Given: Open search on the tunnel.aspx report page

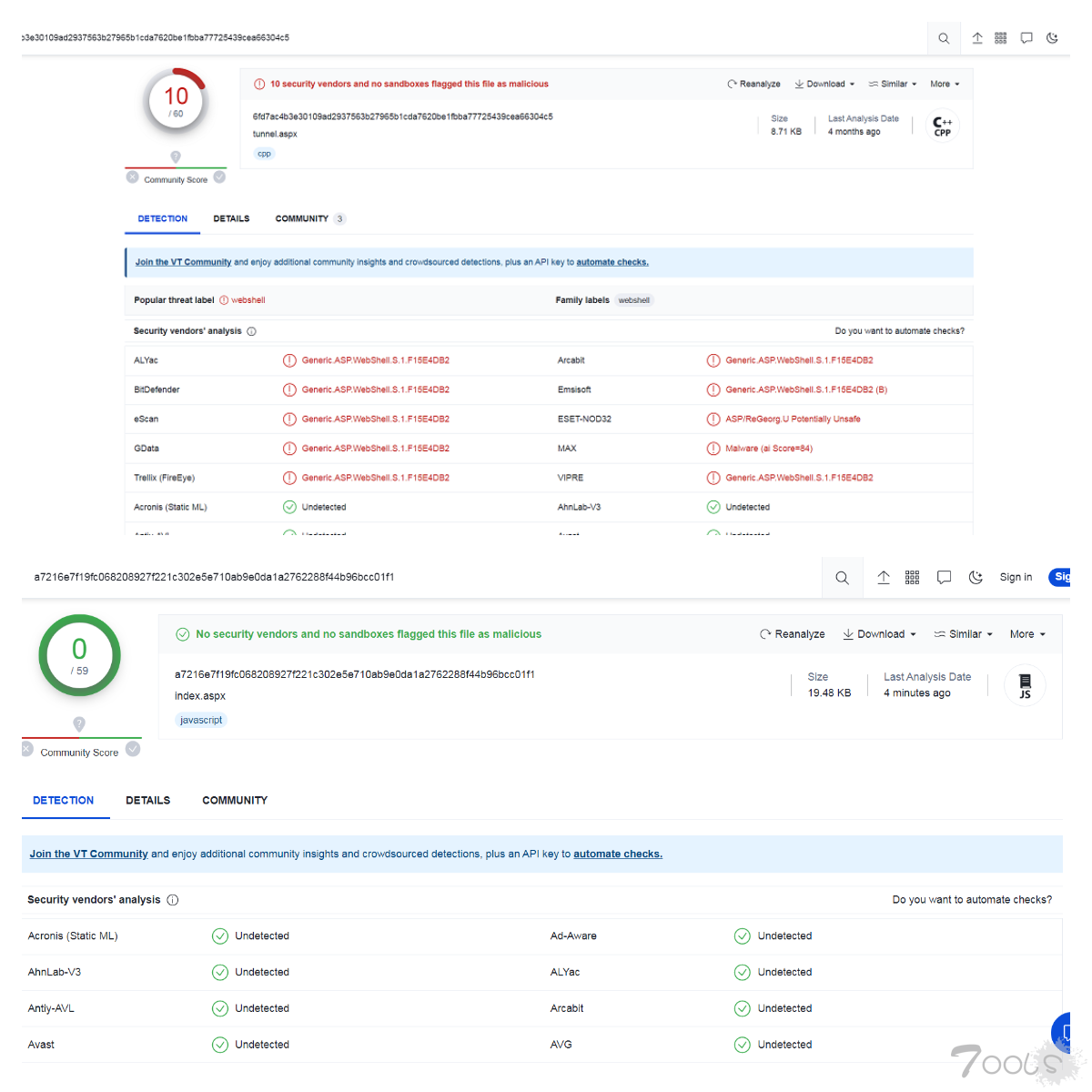Looking at the screenshot, I should (944, 38).
